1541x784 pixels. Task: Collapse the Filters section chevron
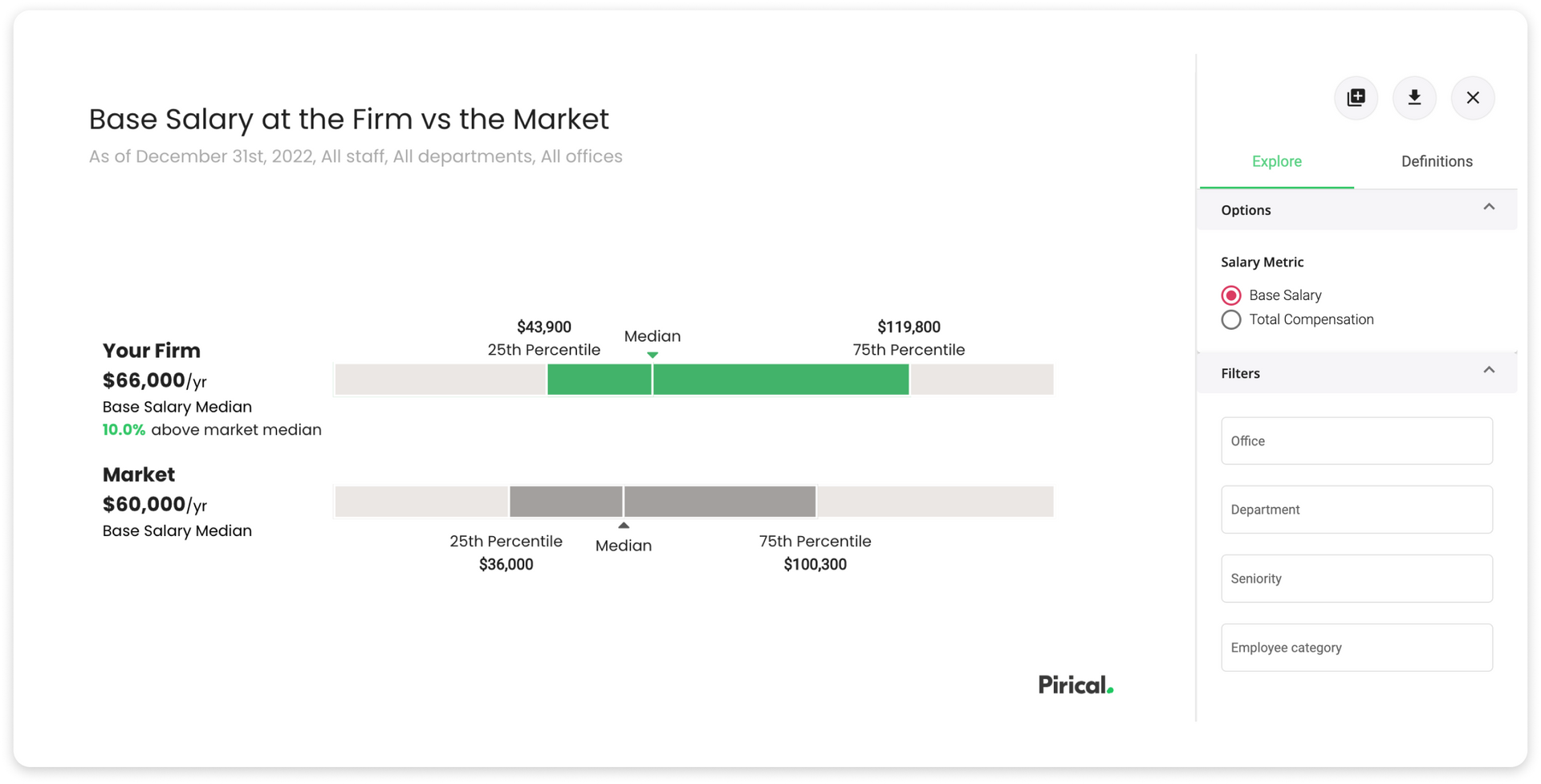coord(1489,370)
